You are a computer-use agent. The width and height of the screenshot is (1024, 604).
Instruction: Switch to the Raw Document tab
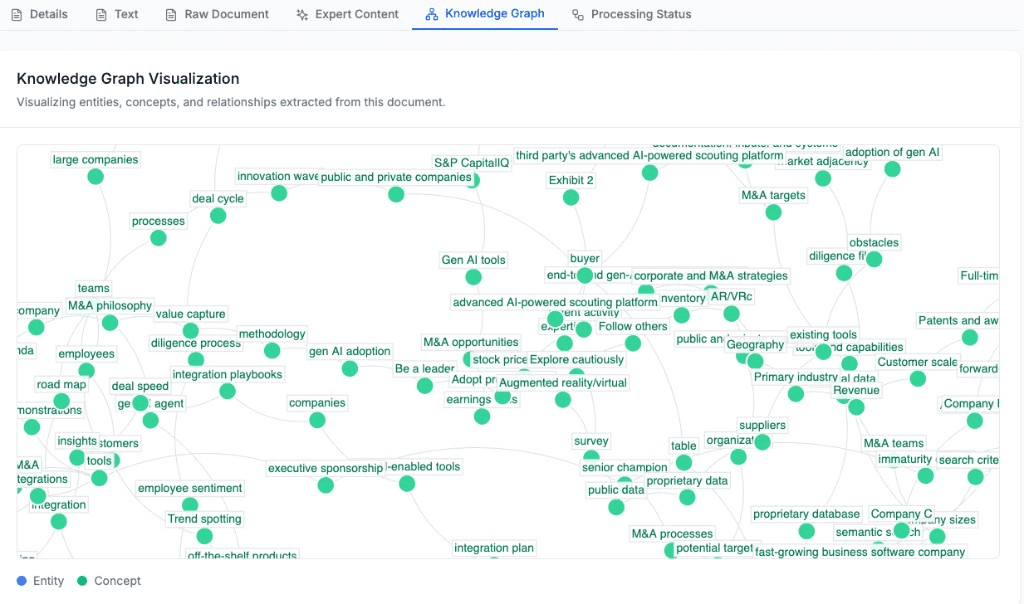216,14
